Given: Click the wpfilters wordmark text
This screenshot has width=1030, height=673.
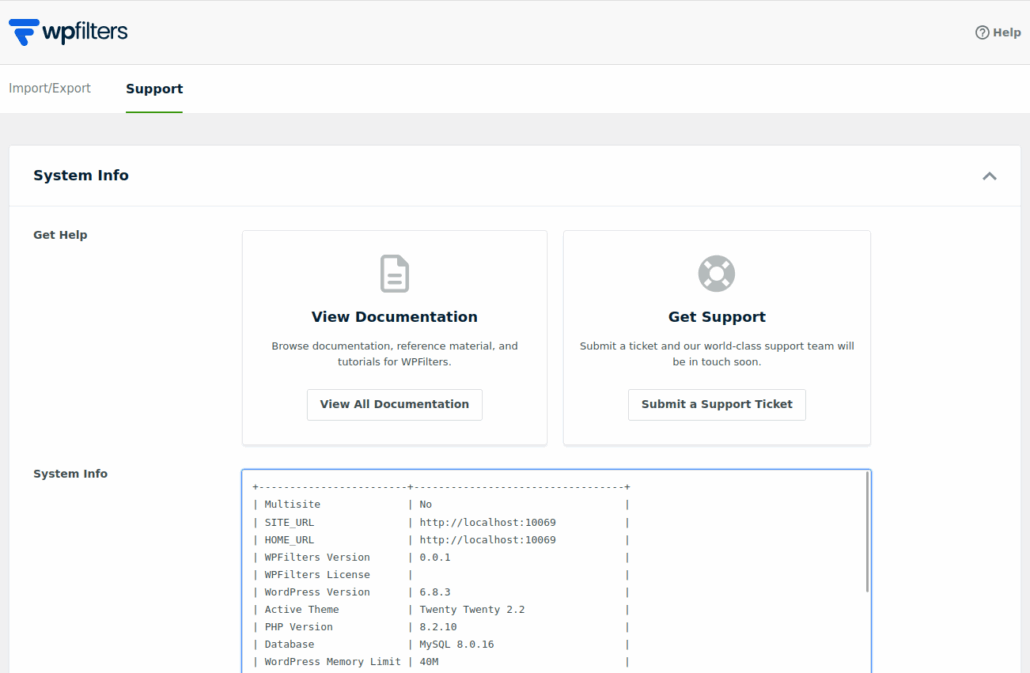Looking at the screenshot, I should (x=85, y=32).
